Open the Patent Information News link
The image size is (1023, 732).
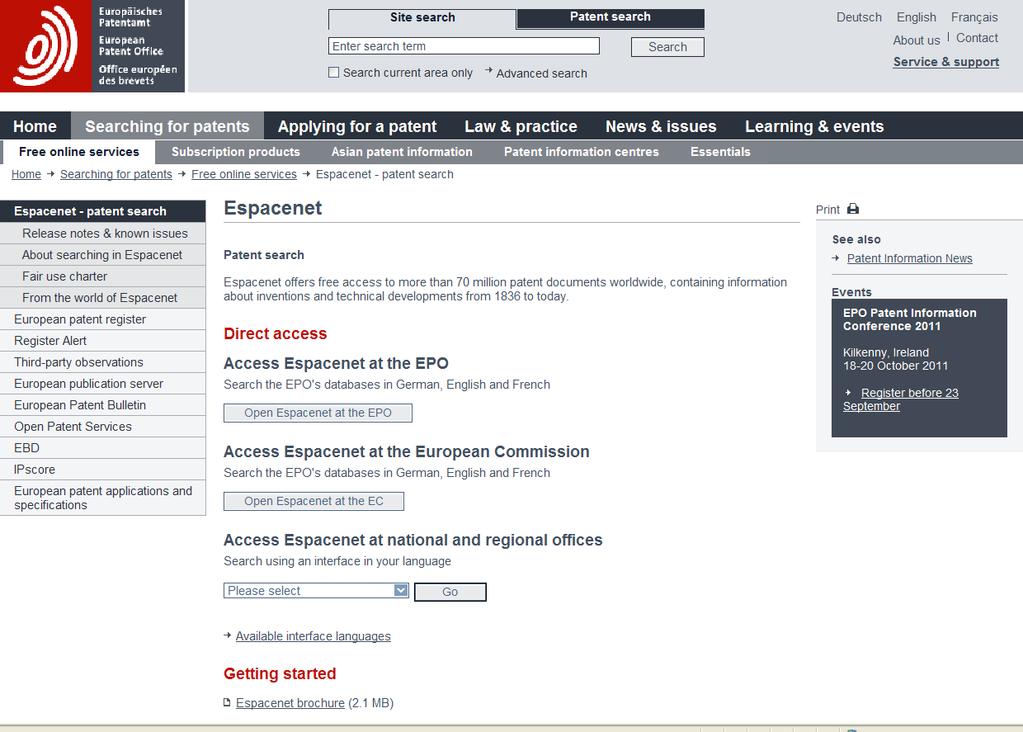pos(909,258)
